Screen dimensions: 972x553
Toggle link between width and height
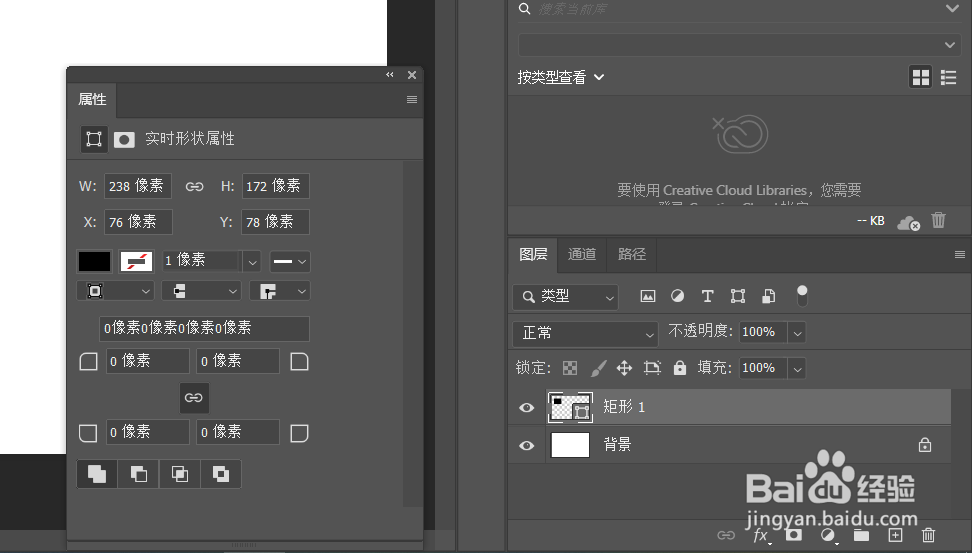coord(194,187)
